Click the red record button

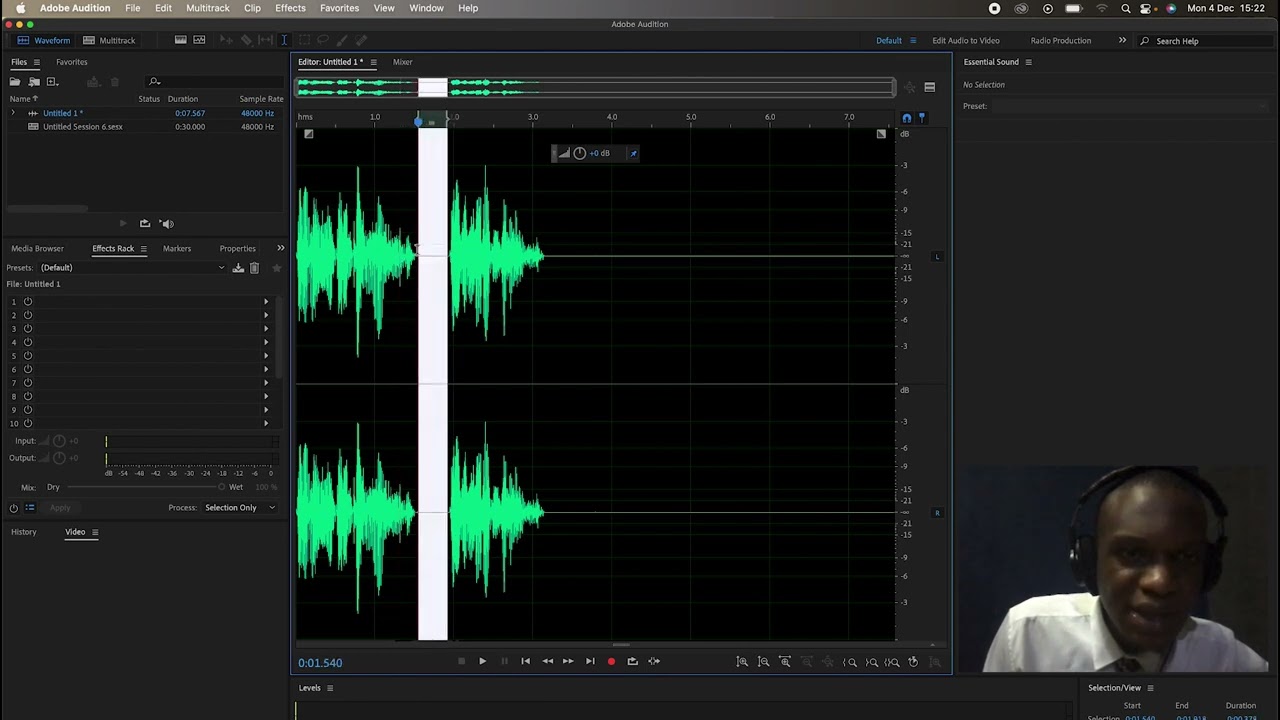[611, 661]
